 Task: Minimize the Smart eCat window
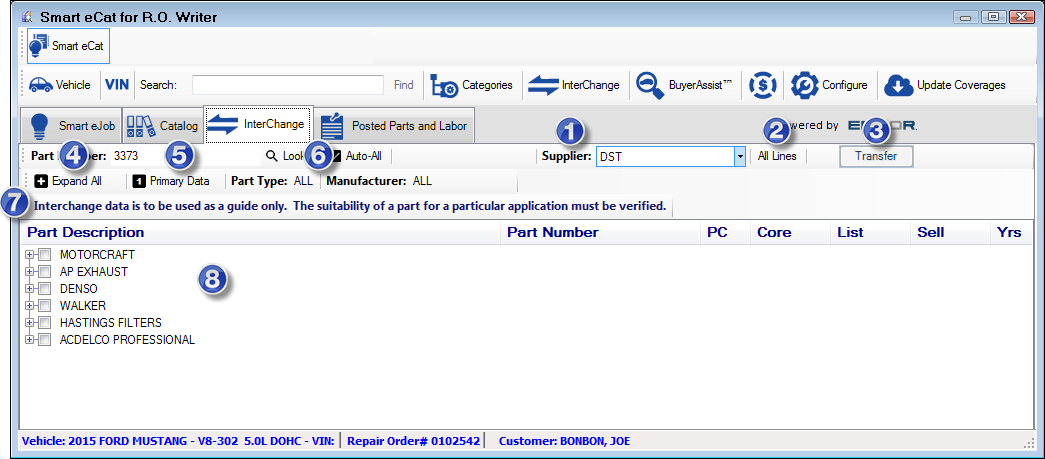tap(966, 17)
